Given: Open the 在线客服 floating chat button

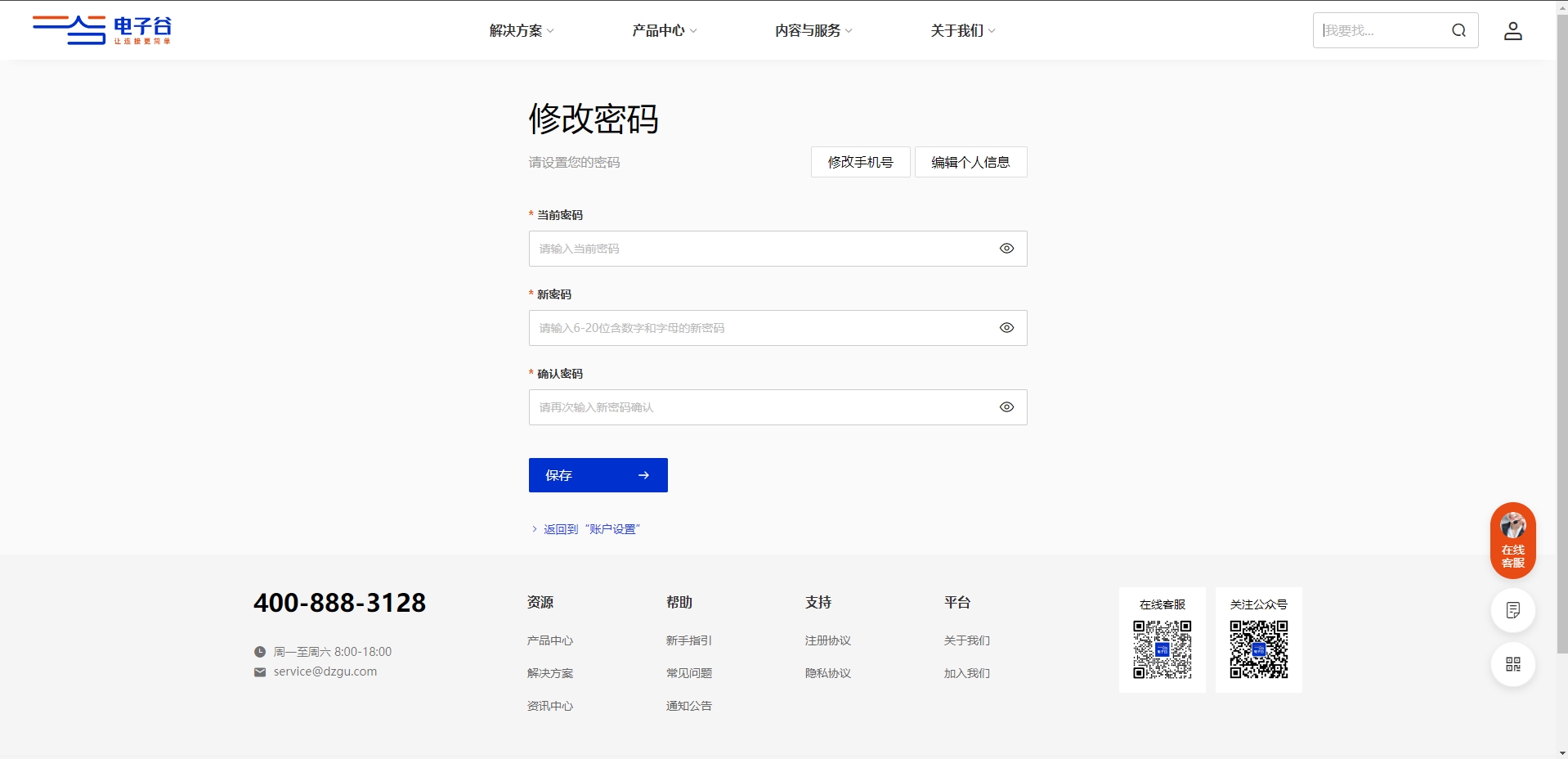Looking at the screenshot, I should (1512, 541).
